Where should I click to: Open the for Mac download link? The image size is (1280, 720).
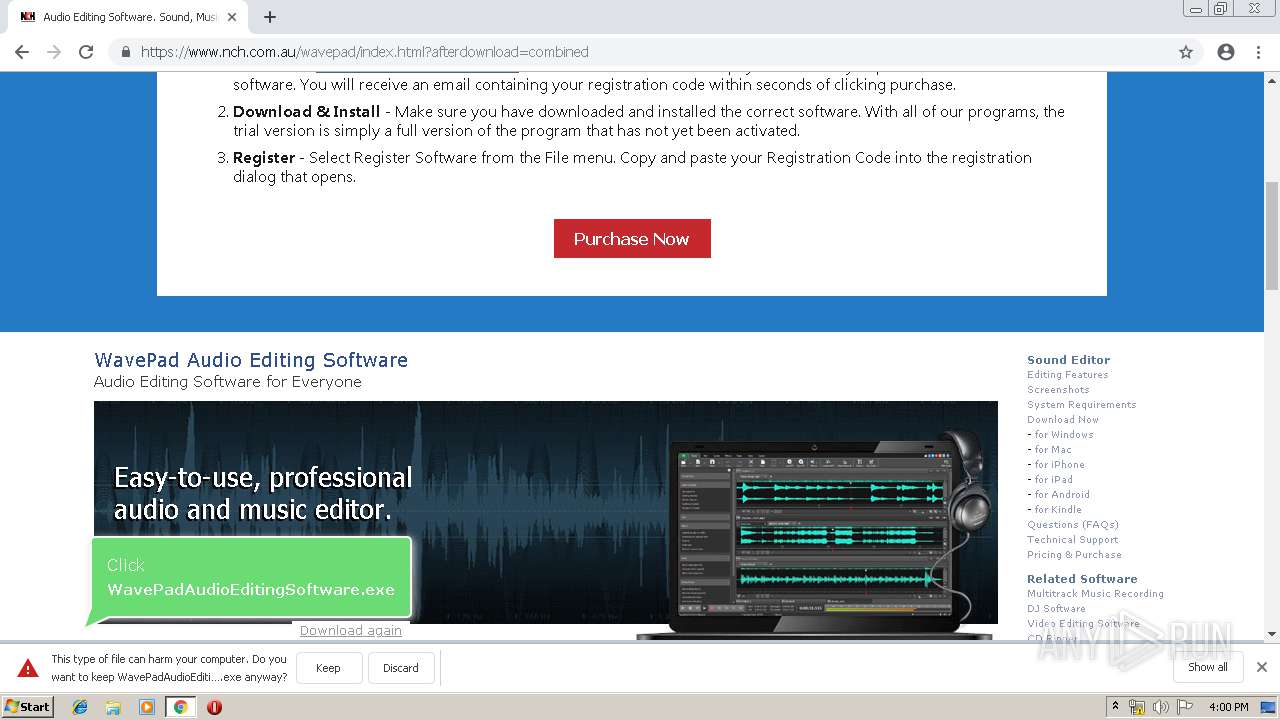point(1052,450)
